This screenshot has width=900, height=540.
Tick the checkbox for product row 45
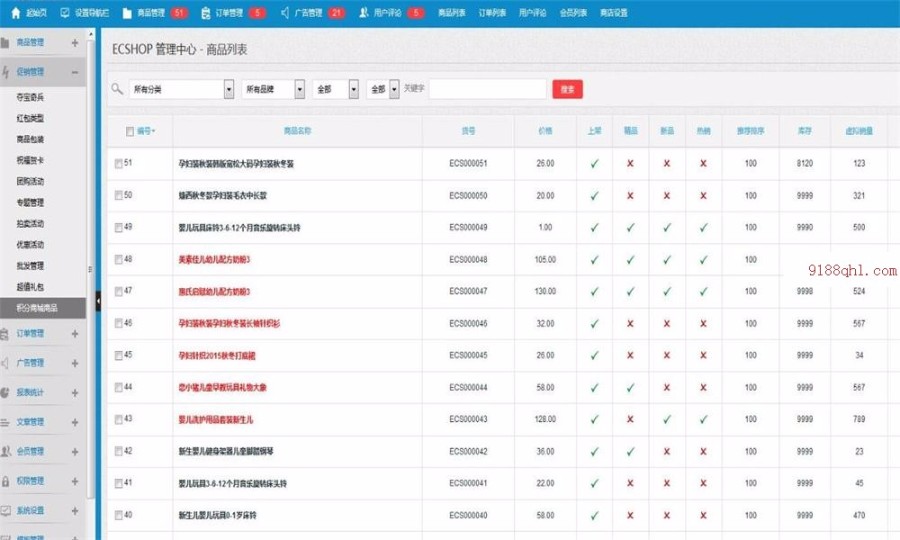click(x=118, y=356)
